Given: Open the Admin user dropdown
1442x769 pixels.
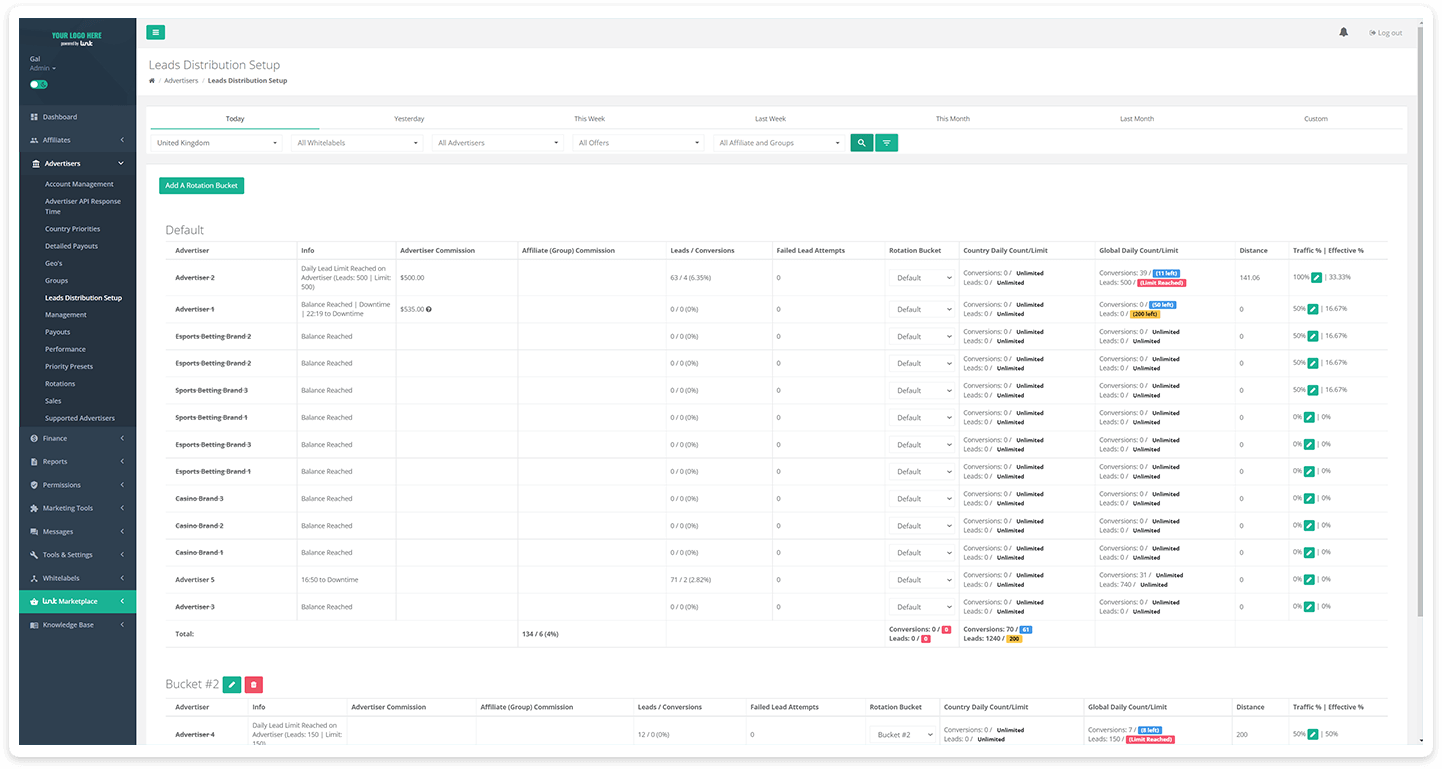Looking at the screenshot, I should pyautogui.click(x=43, y=68).
